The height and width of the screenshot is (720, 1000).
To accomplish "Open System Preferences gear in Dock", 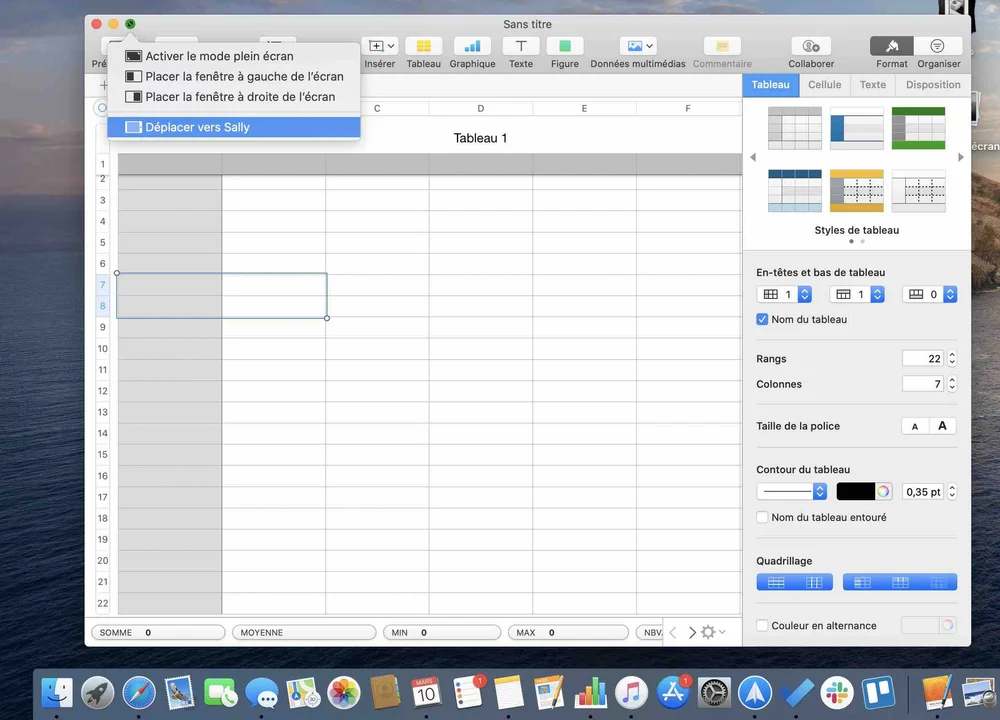I will [714, 693].
